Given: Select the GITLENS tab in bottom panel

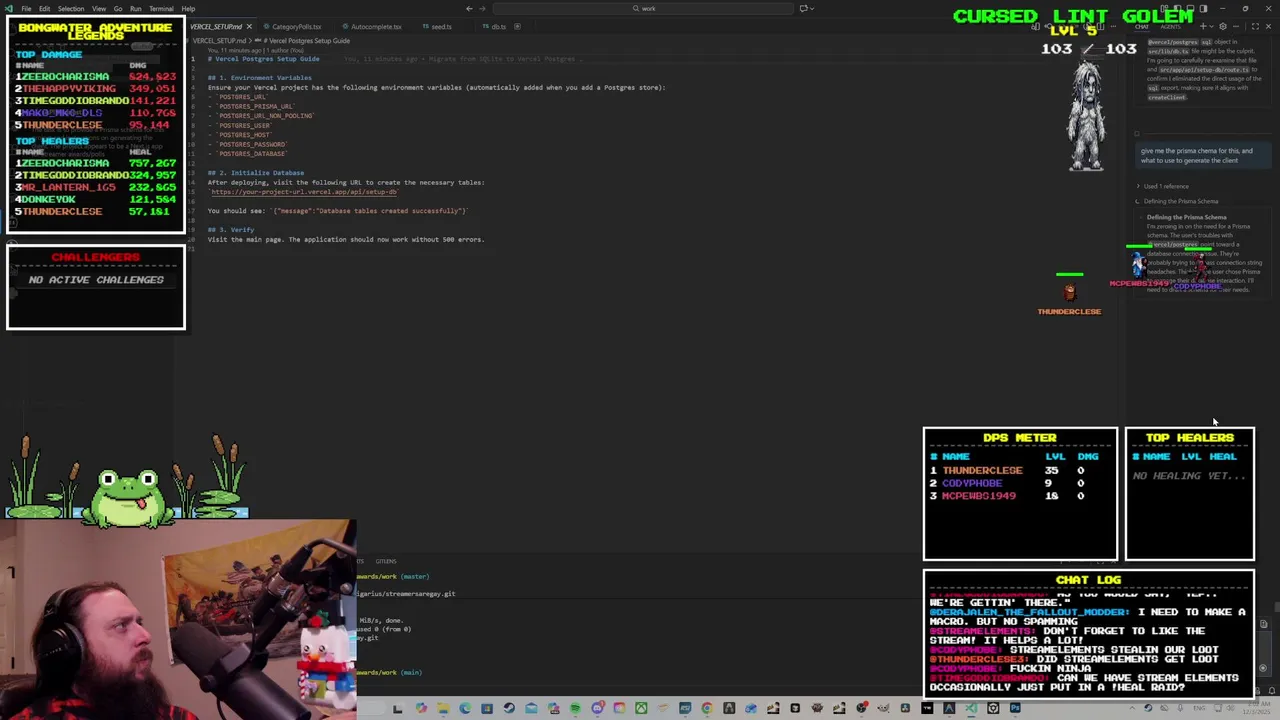Looking at the screenshot, I should point(385,561).
